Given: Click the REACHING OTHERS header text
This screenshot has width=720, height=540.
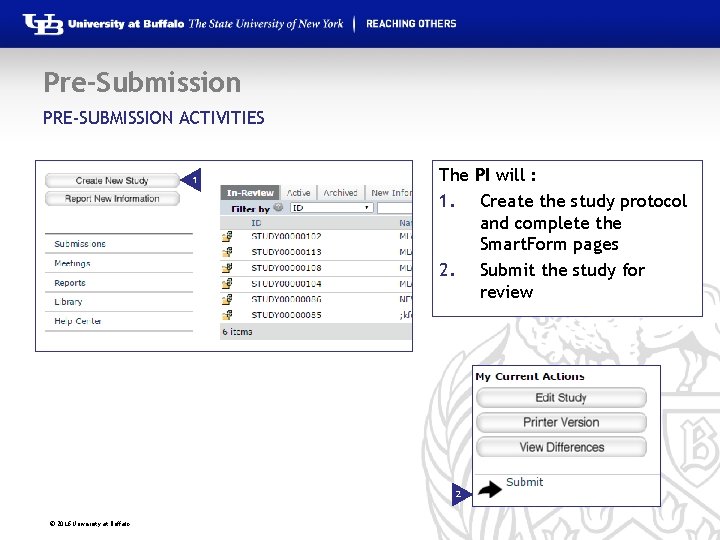Looking at the screenshot, I should point(411,24).
